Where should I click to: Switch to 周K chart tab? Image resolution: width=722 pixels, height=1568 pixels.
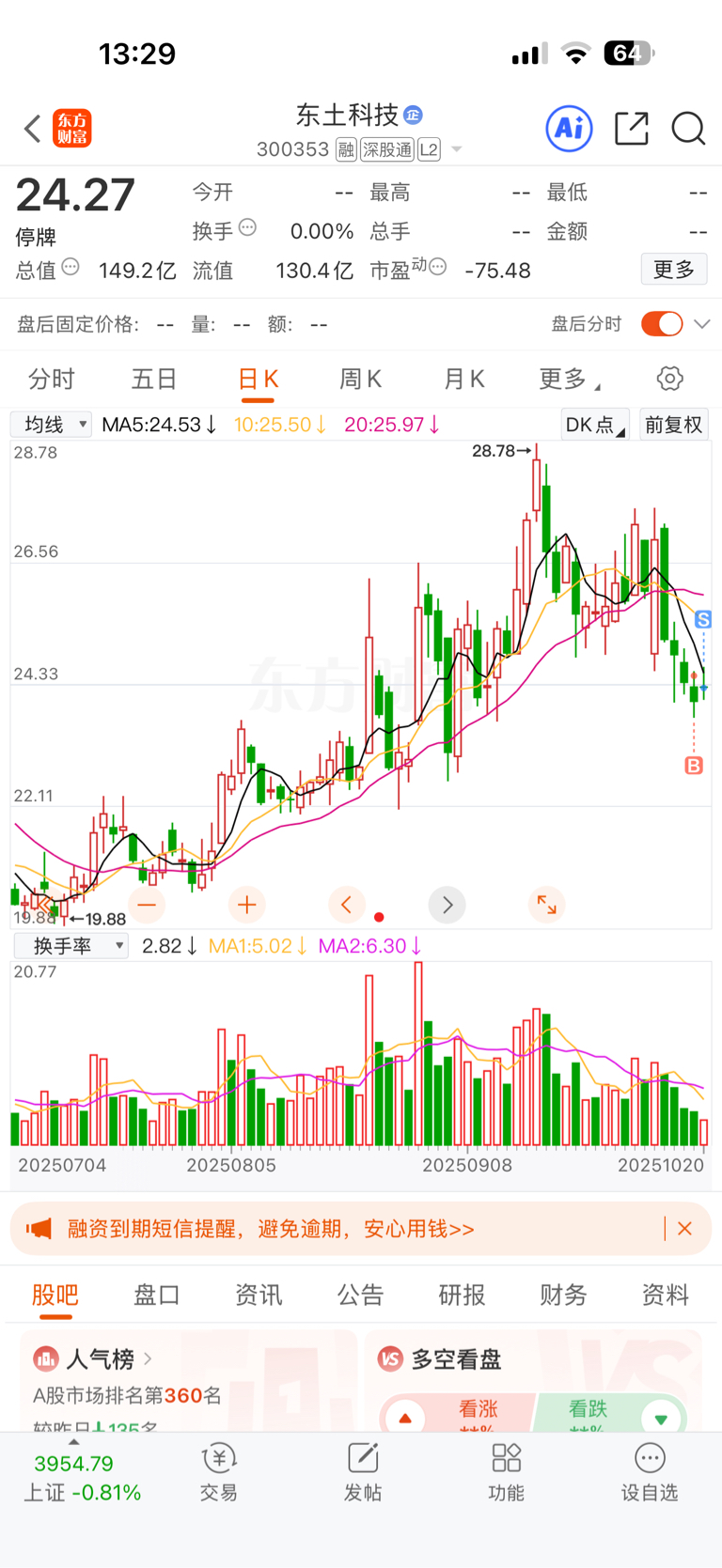360,380
